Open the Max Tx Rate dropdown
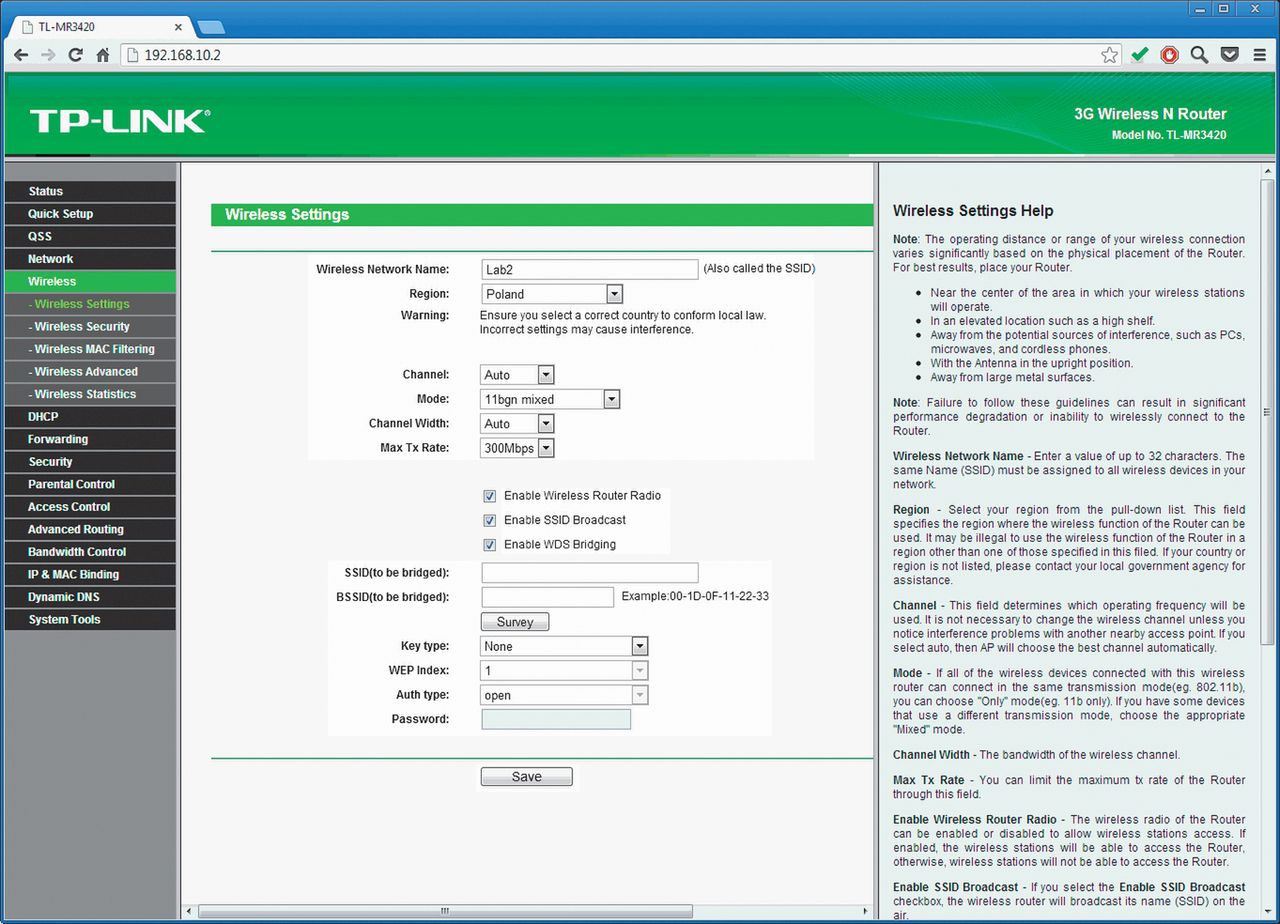Image resolution: width=1280 pixels, height=924 pixels. (517, 448)
